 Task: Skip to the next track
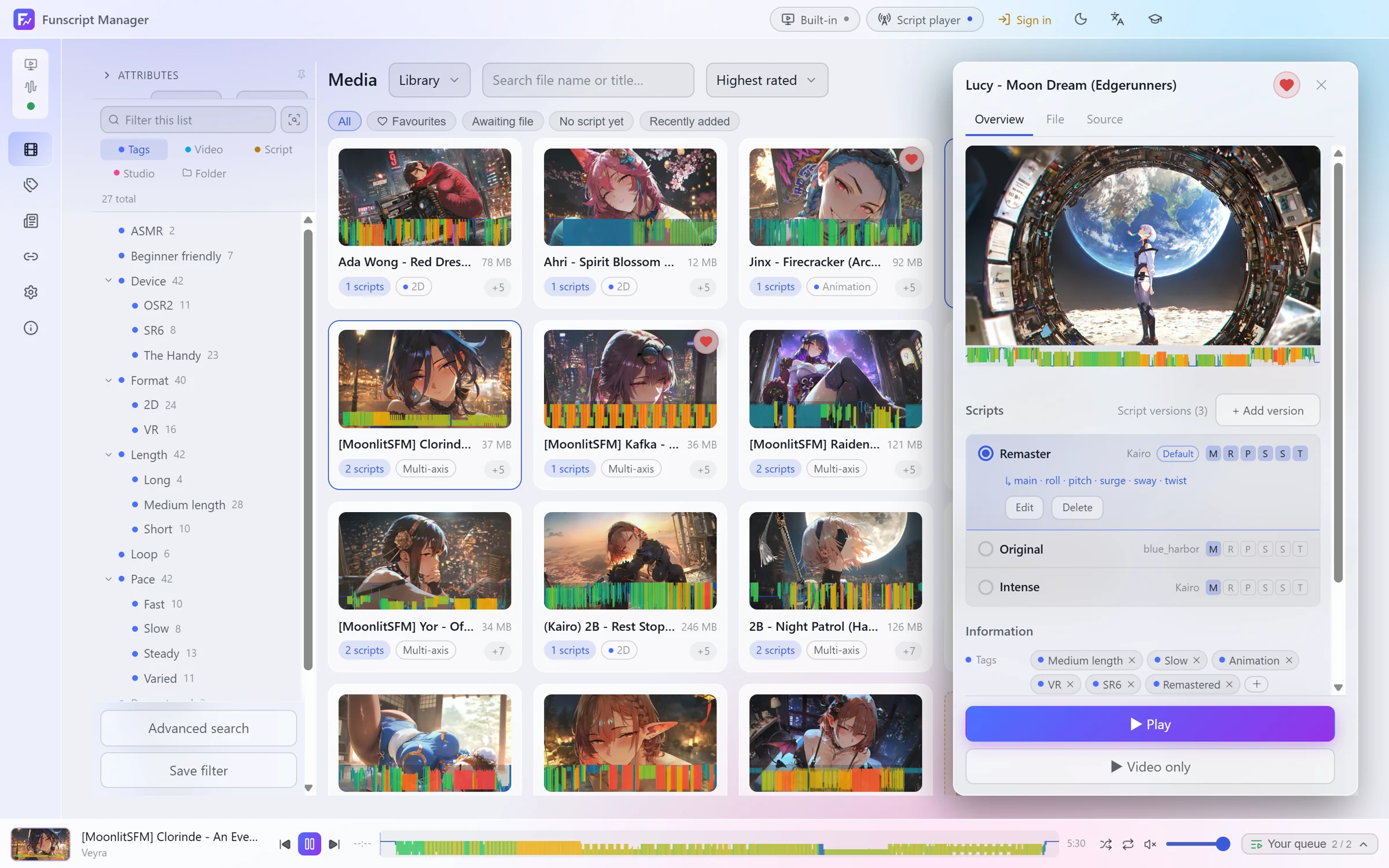[334, 844]
